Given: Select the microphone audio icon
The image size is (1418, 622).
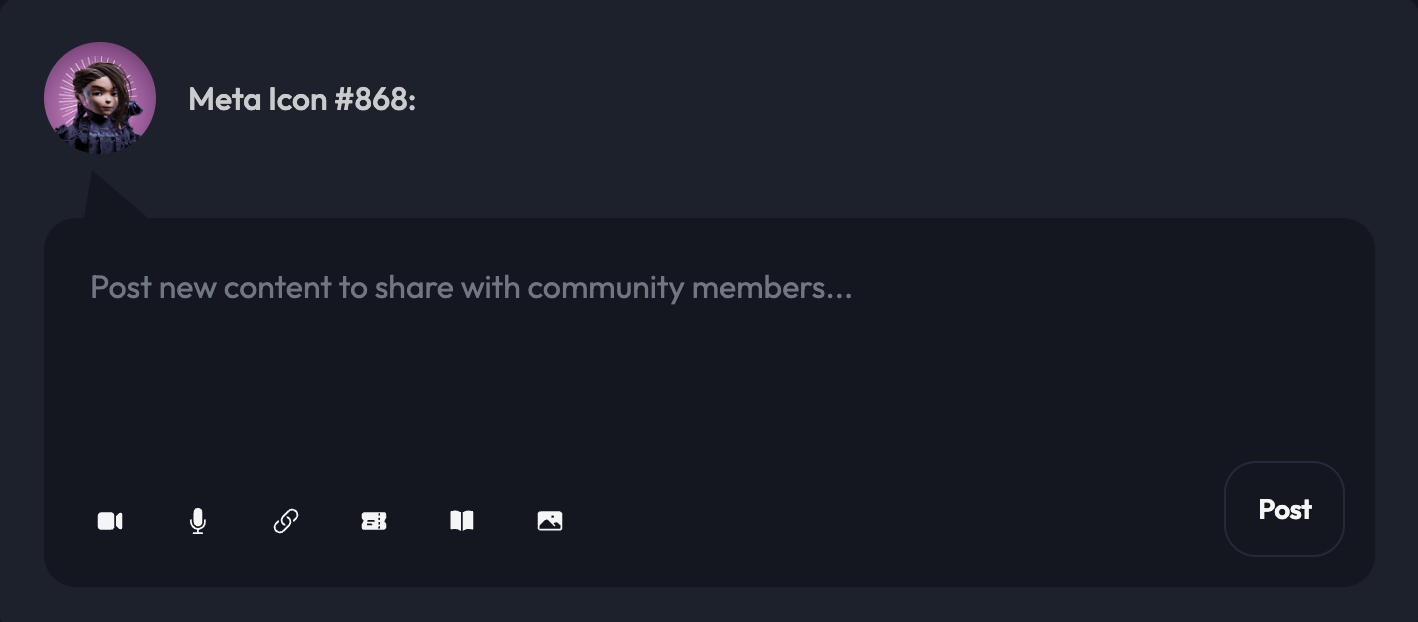Looking at the screenshot, I should [198, 521].
